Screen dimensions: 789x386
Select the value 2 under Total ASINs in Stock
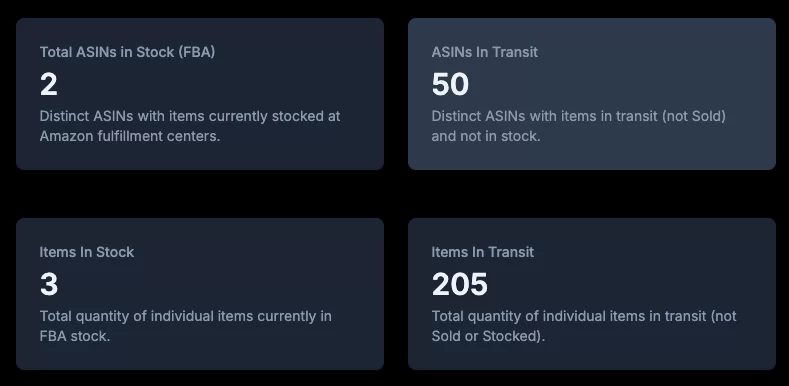pyautogui.click(x=49, y=85)
